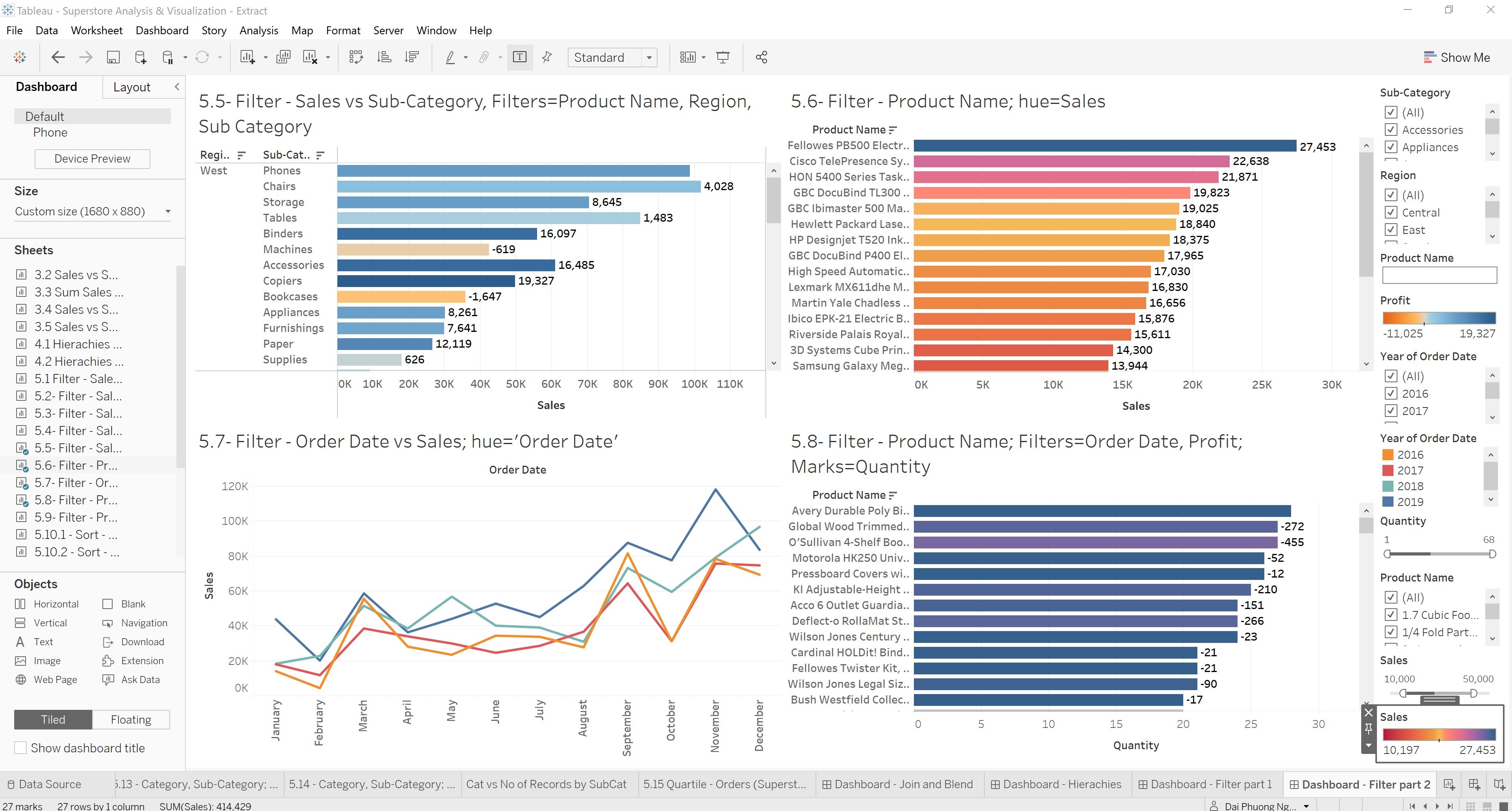
Task: Open the Custom size dropdown
Action: click(93, 211)
